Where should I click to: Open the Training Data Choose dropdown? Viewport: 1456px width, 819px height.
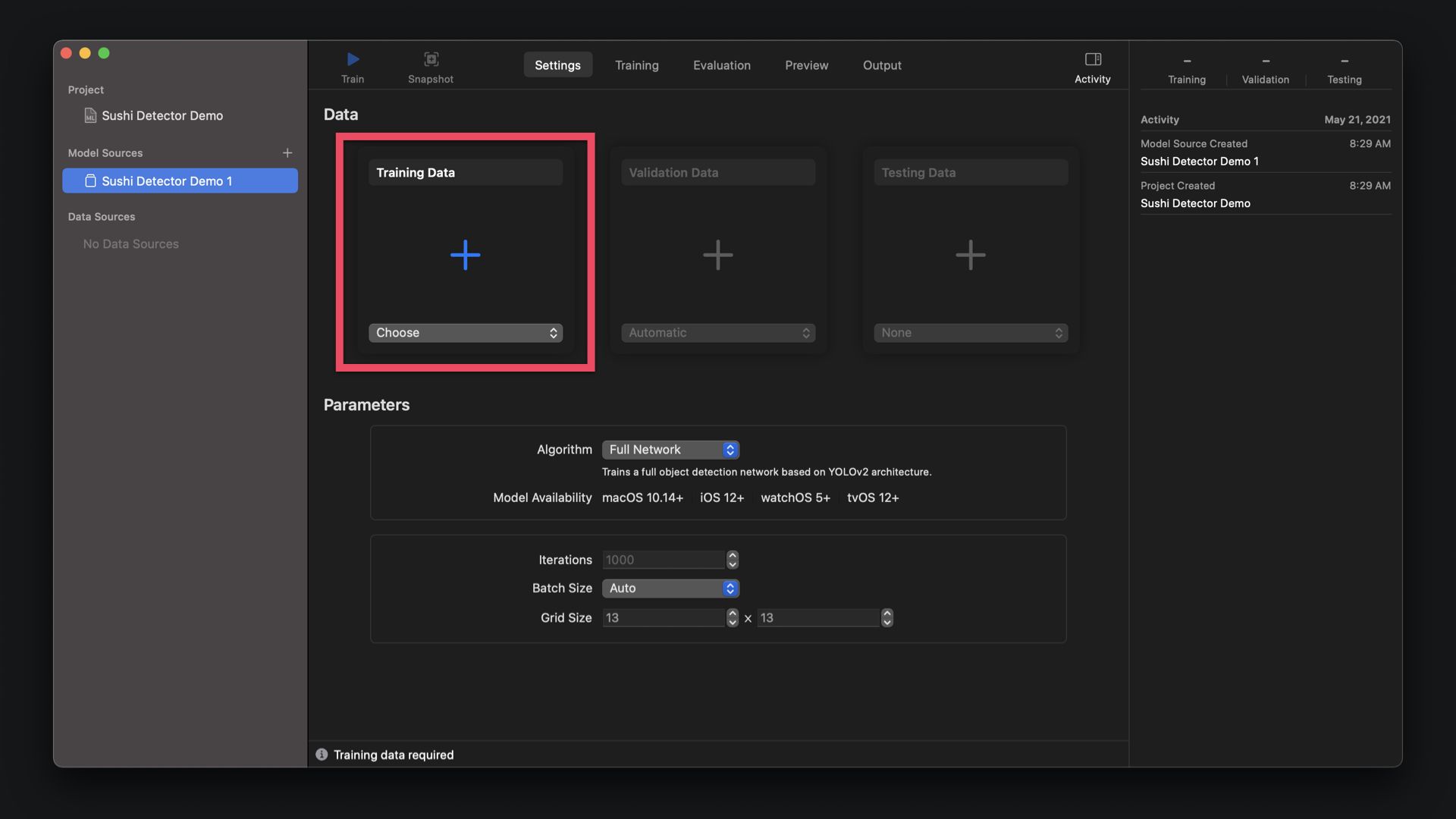coord(465,333)
